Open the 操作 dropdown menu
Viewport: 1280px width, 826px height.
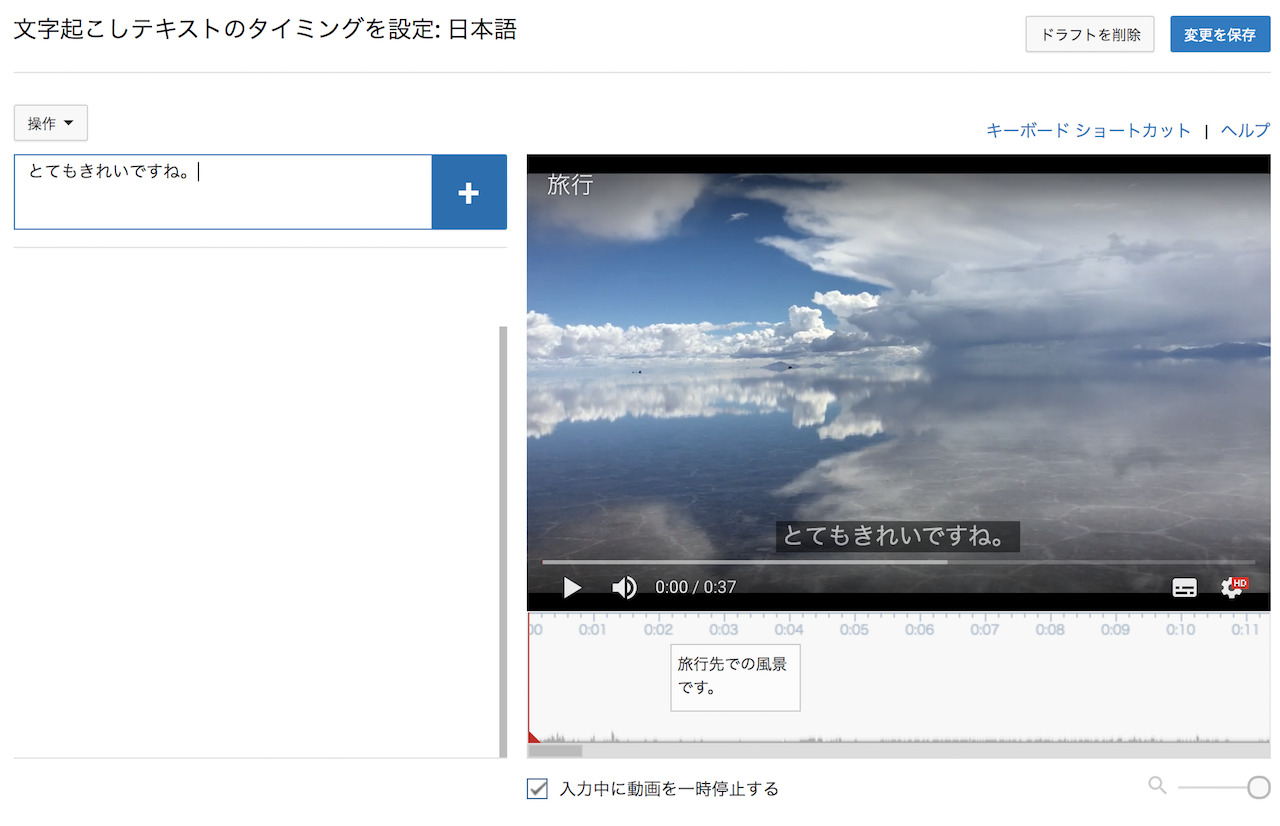(x=51, y=123)
